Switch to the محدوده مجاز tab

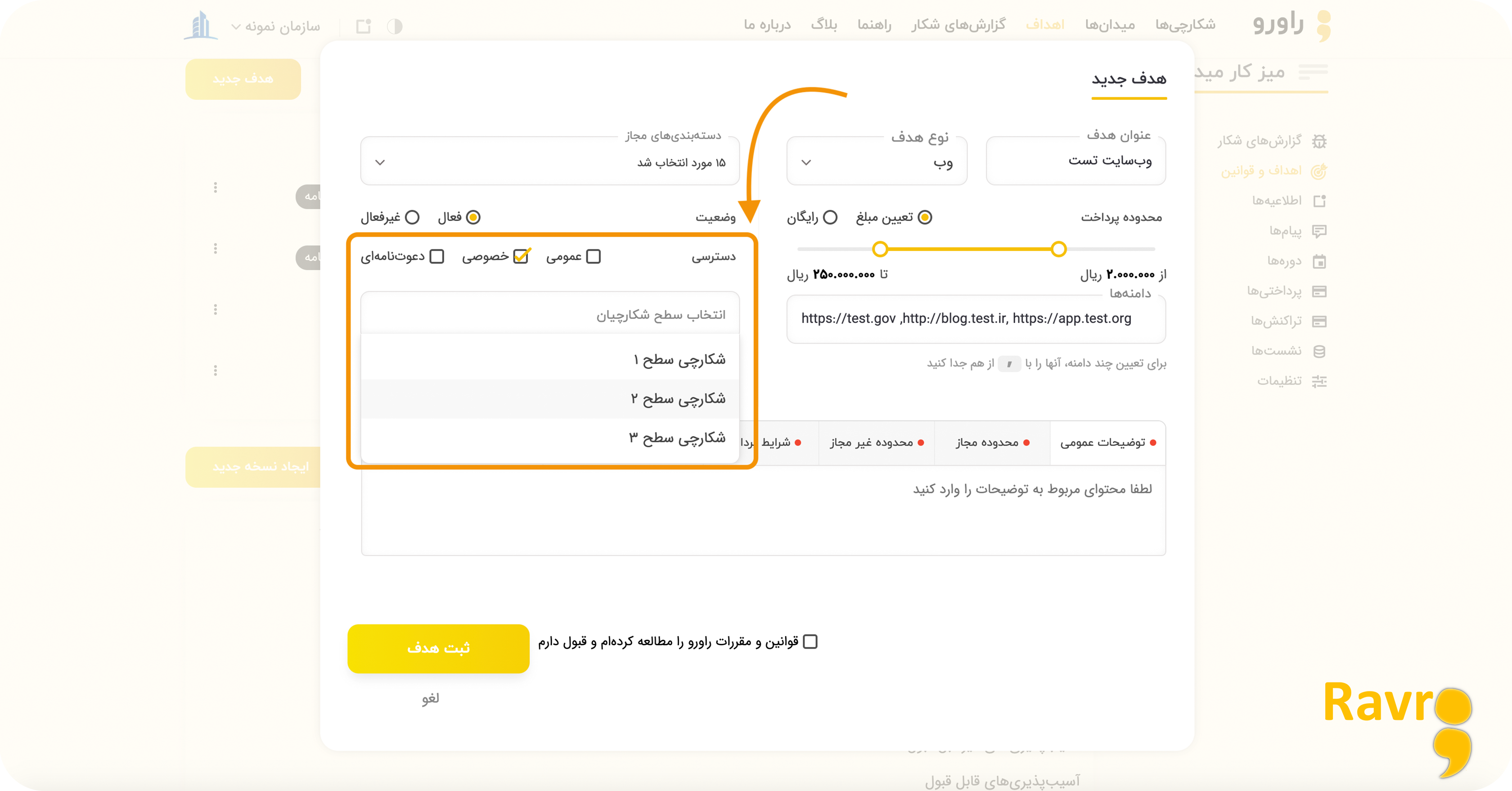[x=993, y=442]
